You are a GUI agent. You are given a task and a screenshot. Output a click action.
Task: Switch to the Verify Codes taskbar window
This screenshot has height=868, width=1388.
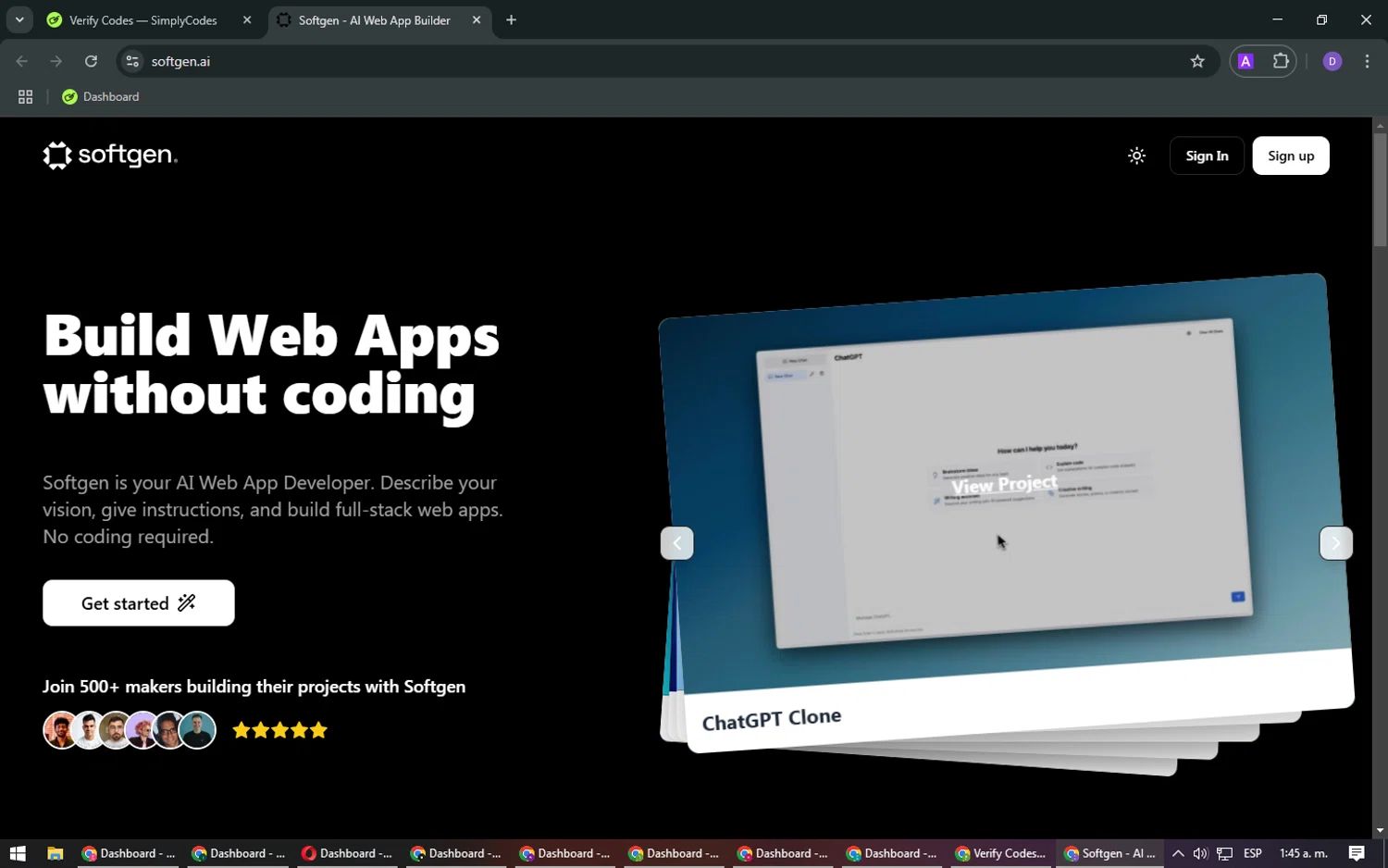(x=1000, y=853)
